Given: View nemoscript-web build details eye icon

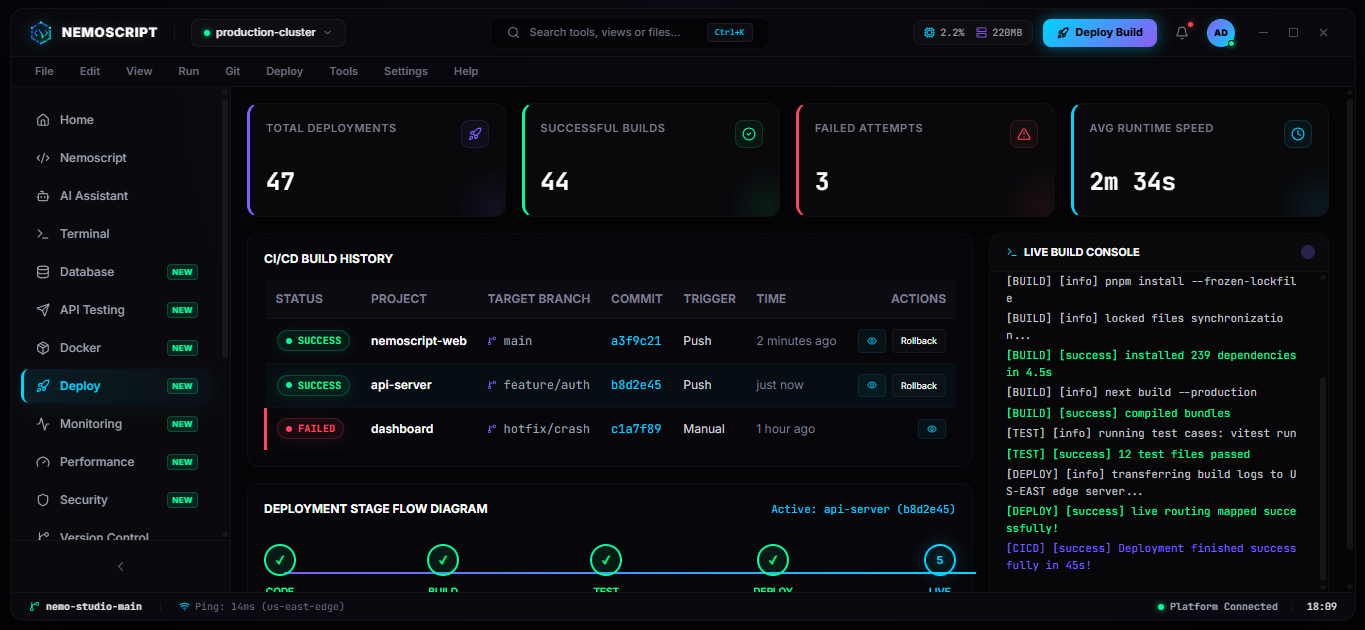Looking at the screenshot, I should 872,341.
